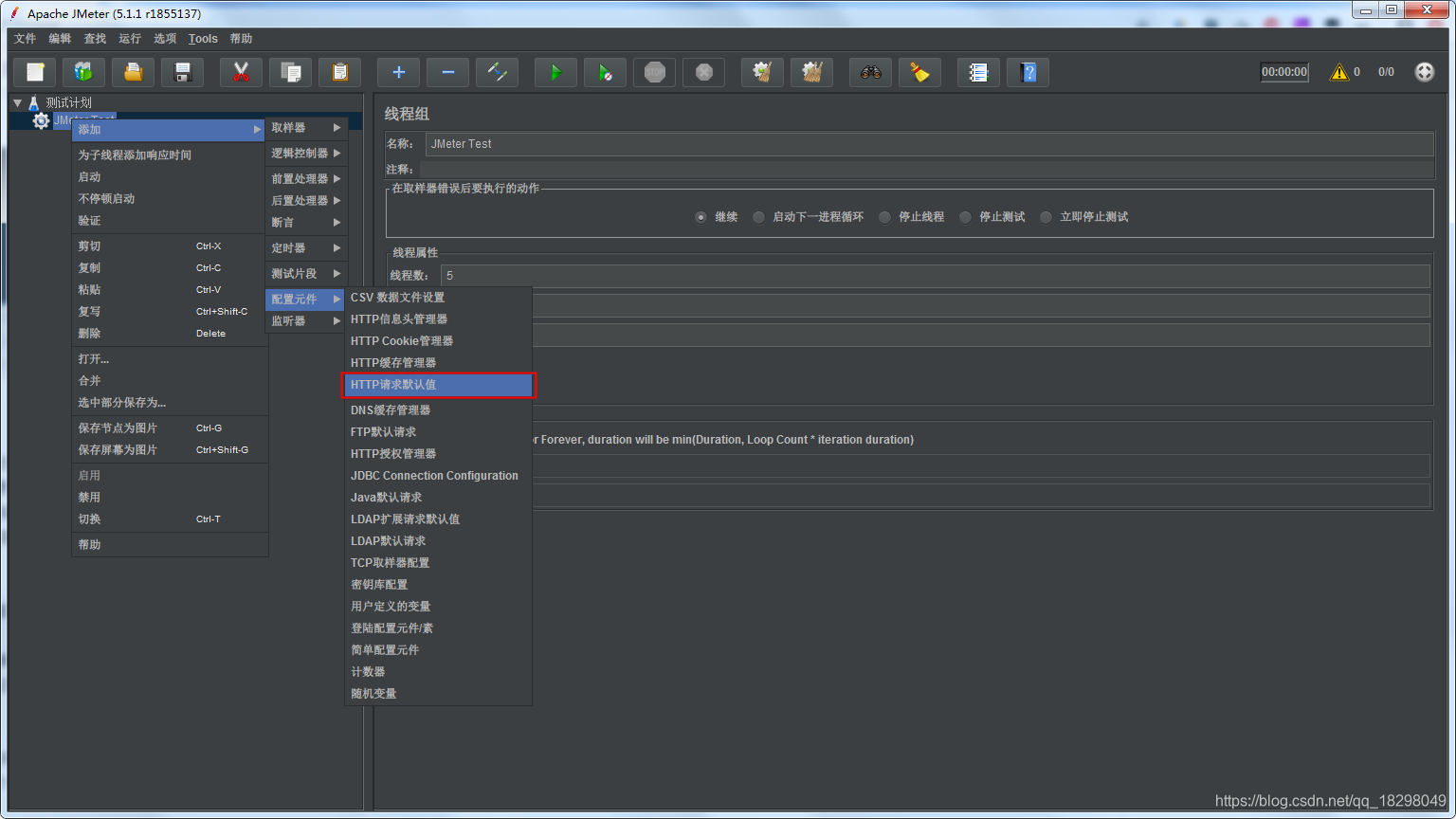This screenshot has height=819, width=1456.
Task: Choose 用户定义的变量 menu item
Action: click(438, 607)
